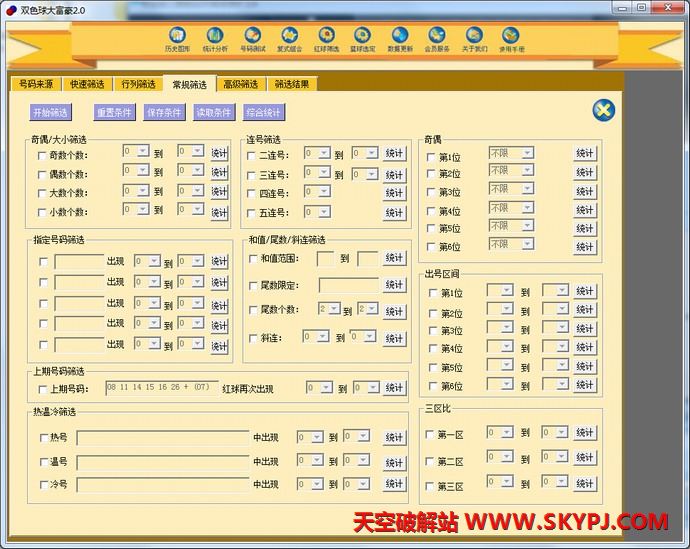This screenshot has width=690, height=549.
Task: Click the 尾数限定 text input field
Action: click(348, 285)
